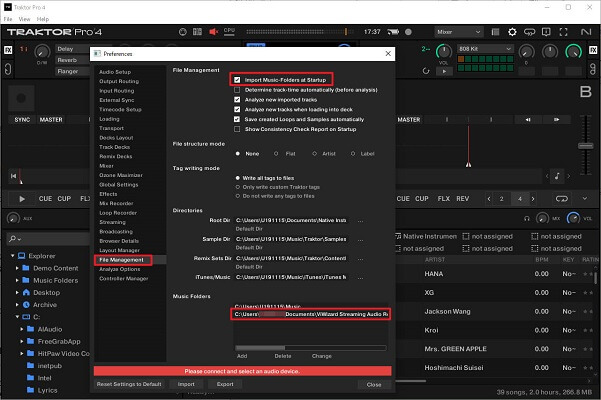Select the Flat file structure mode
Screen dimensions: 601x400
(276, 154)
